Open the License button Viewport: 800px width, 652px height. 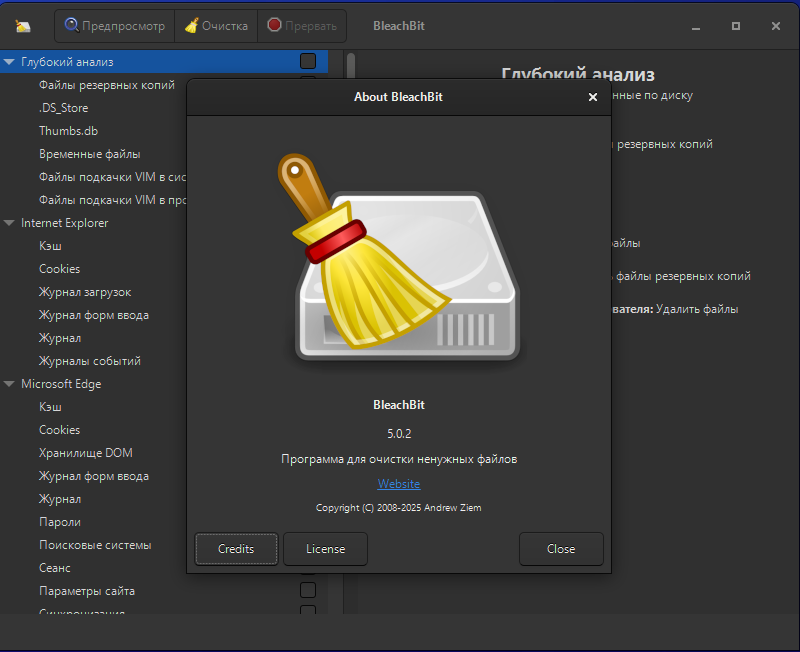point(325,549)
